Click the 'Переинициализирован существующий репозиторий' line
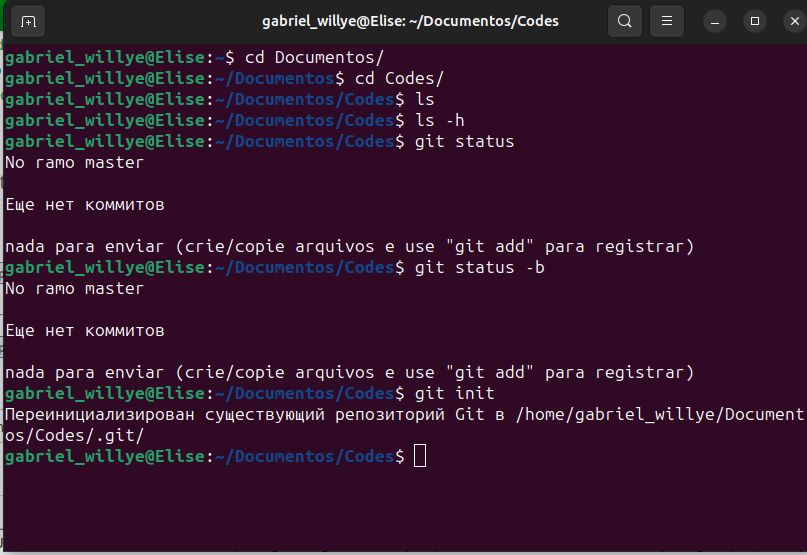The width and height of the screenshot is (807, 555). point(404,414)
